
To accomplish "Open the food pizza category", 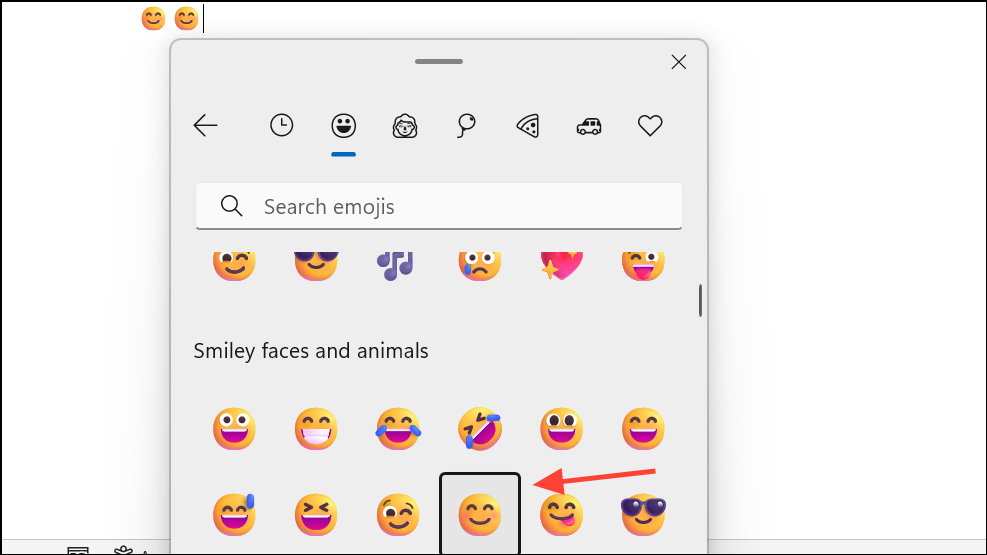I will pos(528,125).
